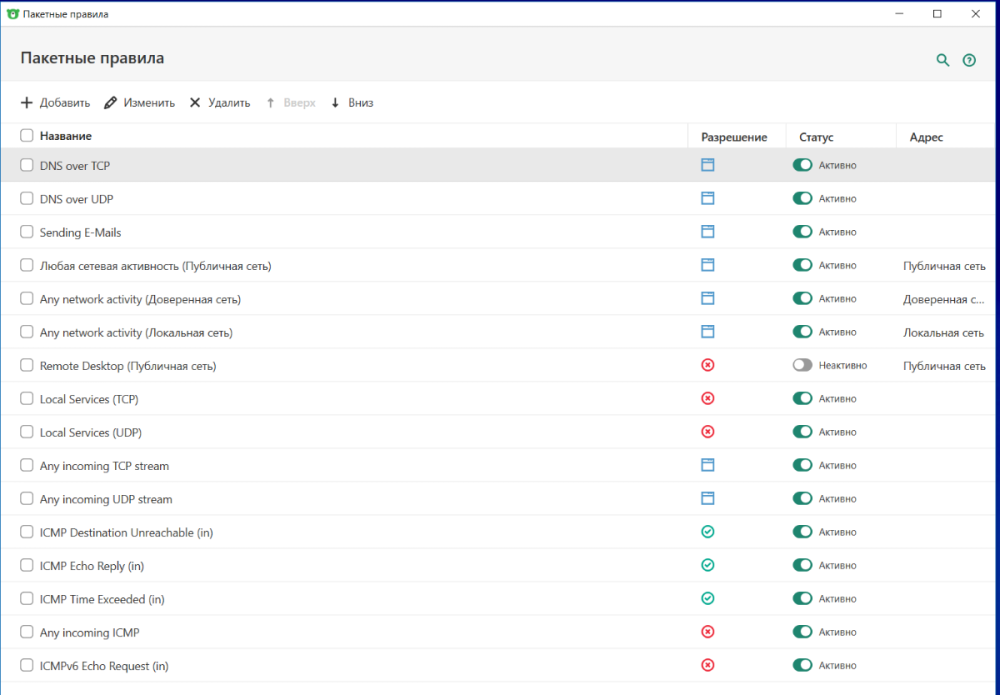Image resolution: width=1000 pixels, height=695 pixels.
Task: Click the permission icon for DNS over TCP
Action: (x=708, y=165)
